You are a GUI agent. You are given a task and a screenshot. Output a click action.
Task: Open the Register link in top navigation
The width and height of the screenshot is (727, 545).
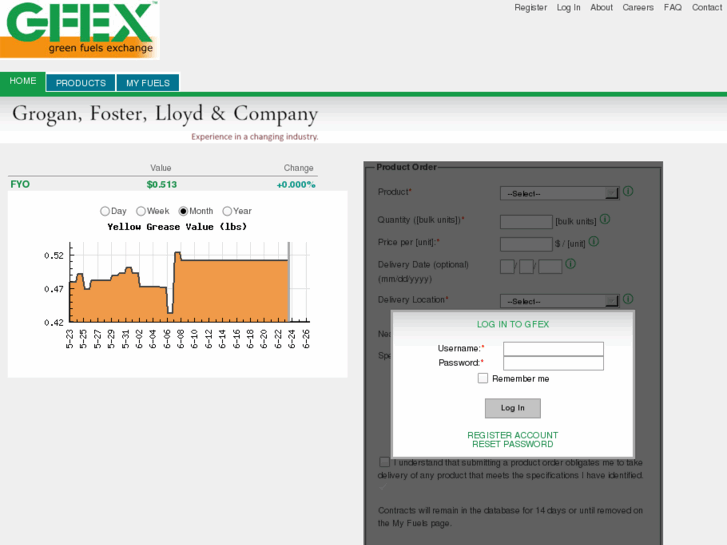[530, 7]
